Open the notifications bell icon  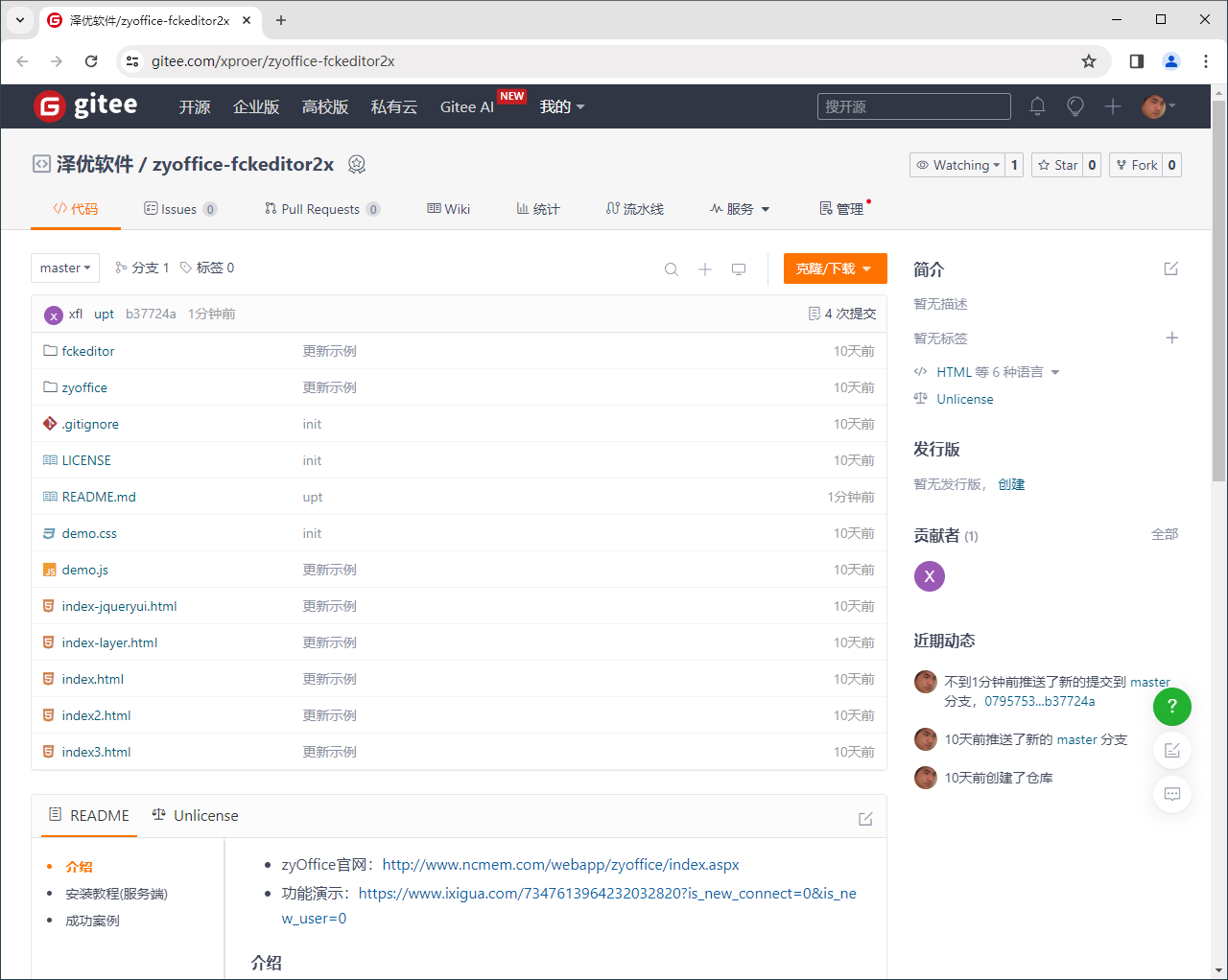1037,106
